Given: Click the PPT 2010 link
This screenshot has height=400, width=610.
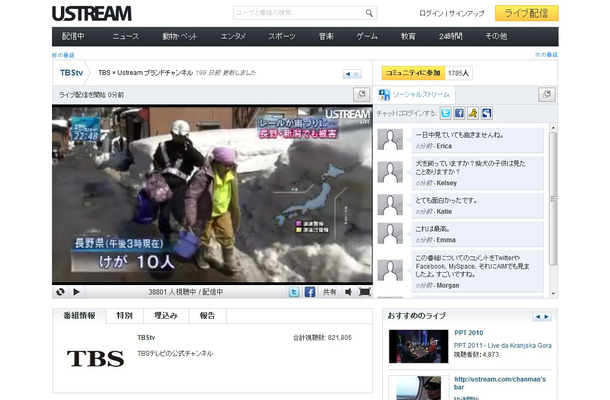Looking at the screenshot, I should pos(469,333).
